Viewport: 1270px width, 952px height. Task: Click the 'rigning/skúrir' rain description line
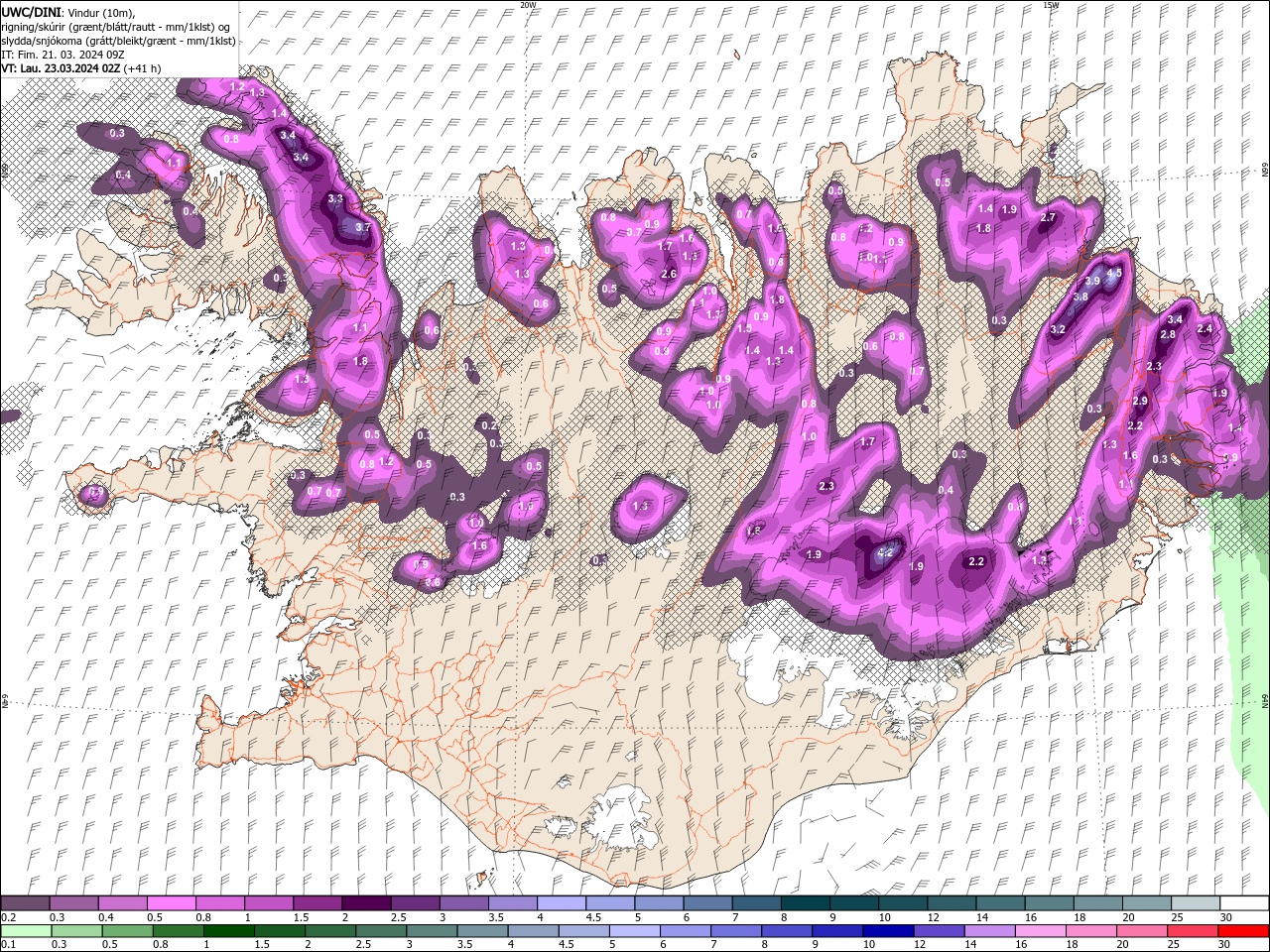[x=116, y=27]
